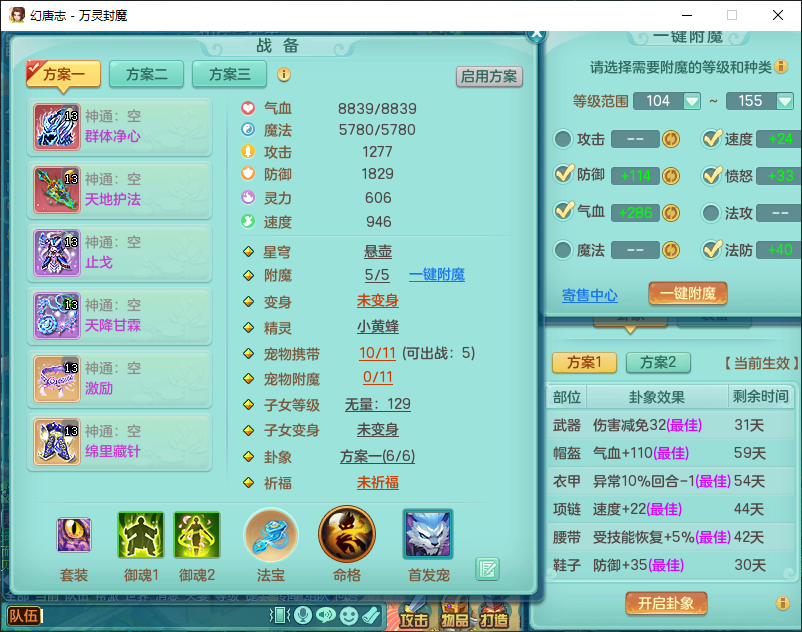Viewport: 802px width, 632px height.
Task: Close the 战备 panel
Action: (537, 34)
